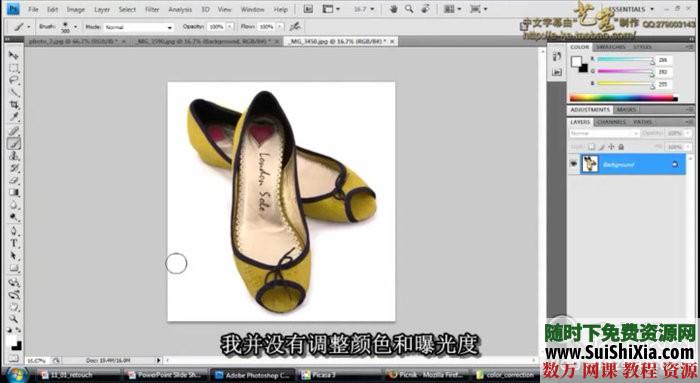This screenshot has height=383, width=700.
Task: Select the Gradient tool
Action: pos(14,192)
